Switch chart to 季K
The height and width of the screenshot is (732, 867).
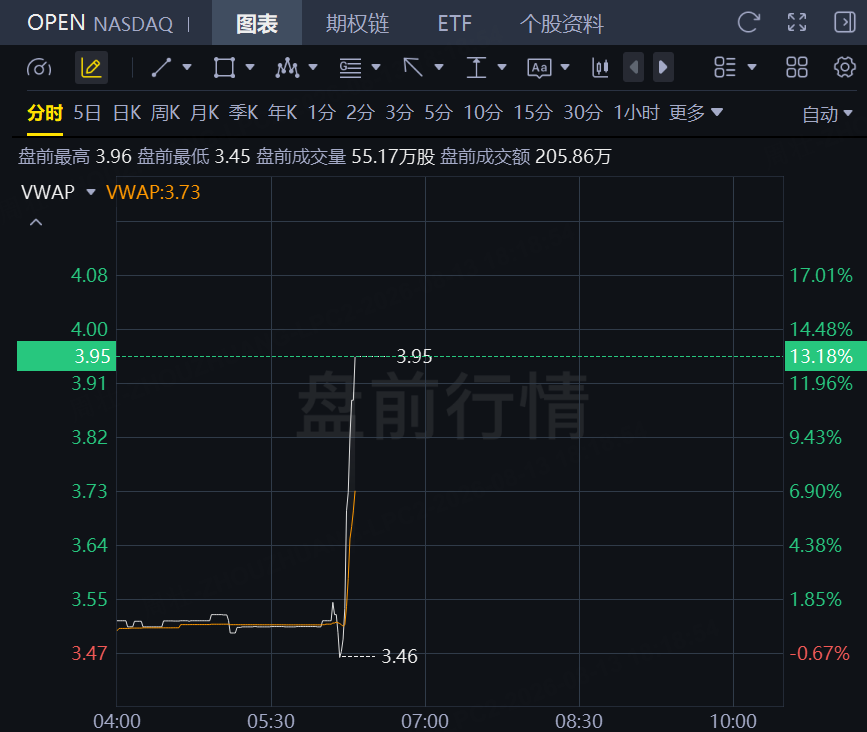[x=243, y=113]
